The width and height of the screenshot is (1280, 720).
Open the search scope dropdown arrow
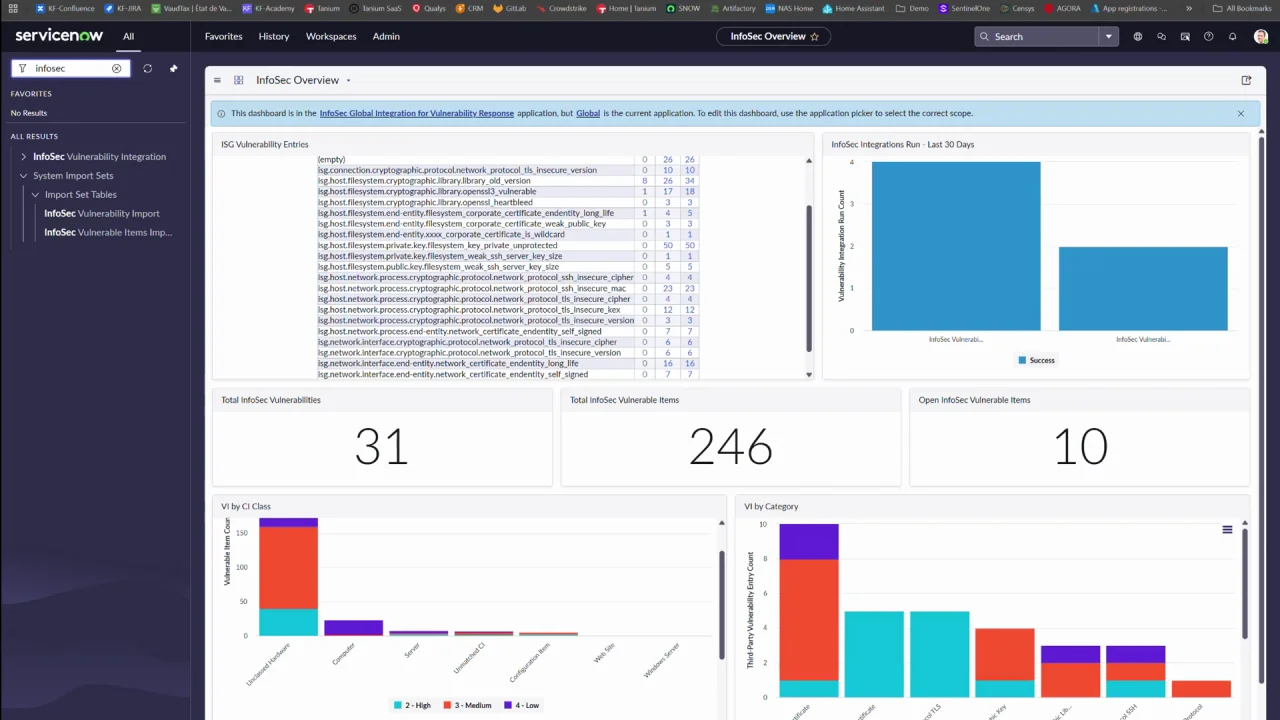click(1108, 36)
